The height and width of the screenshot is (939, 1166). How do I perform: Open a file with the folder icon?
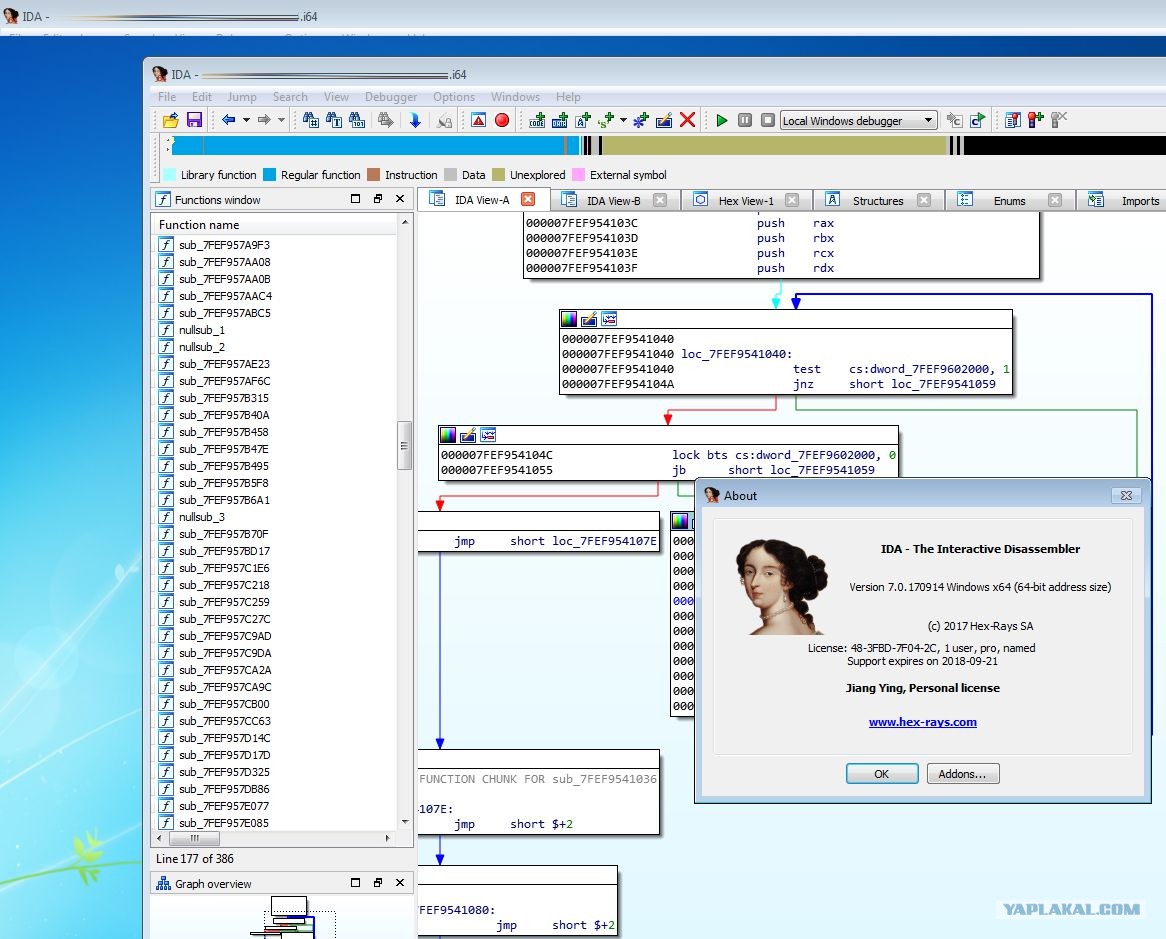(x=170, y=120)
